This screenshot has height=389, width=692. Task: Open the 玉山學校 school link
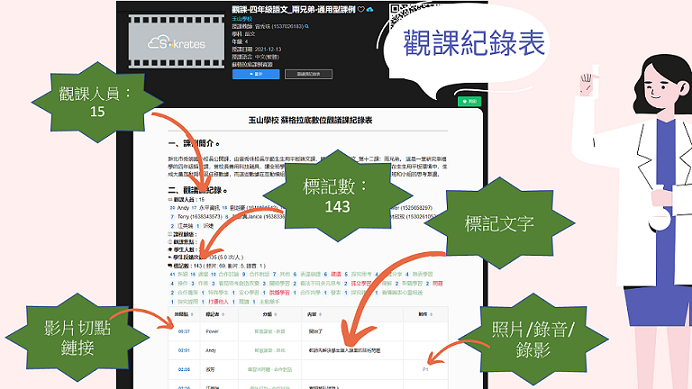point(242,19)
